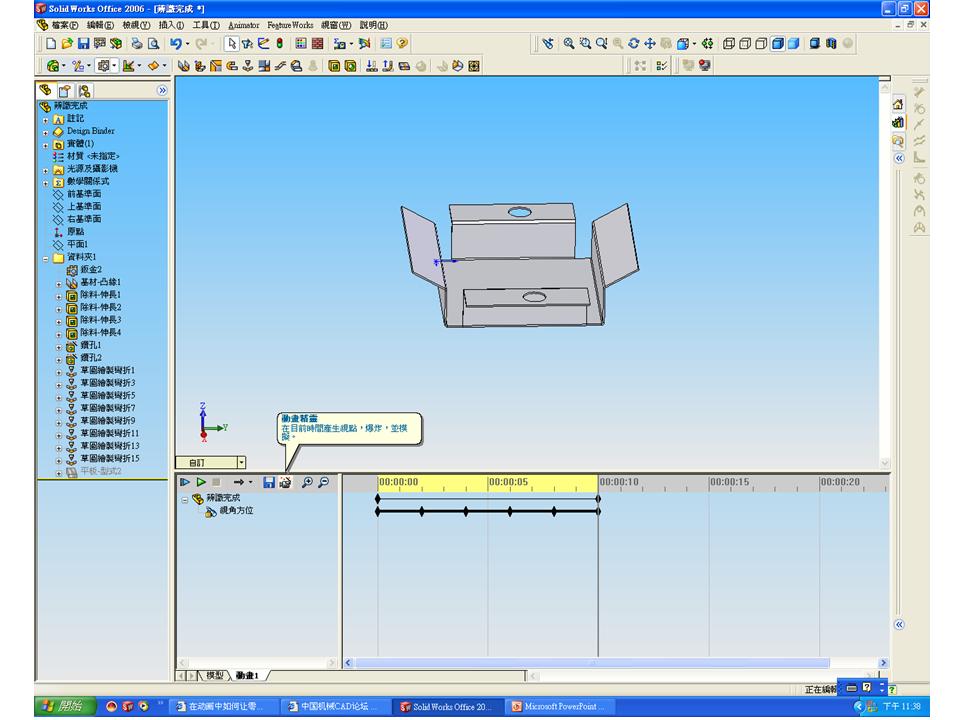
Task: Choose the Rotate View tool
Action: pyautogui.click(x=634, y=43)
